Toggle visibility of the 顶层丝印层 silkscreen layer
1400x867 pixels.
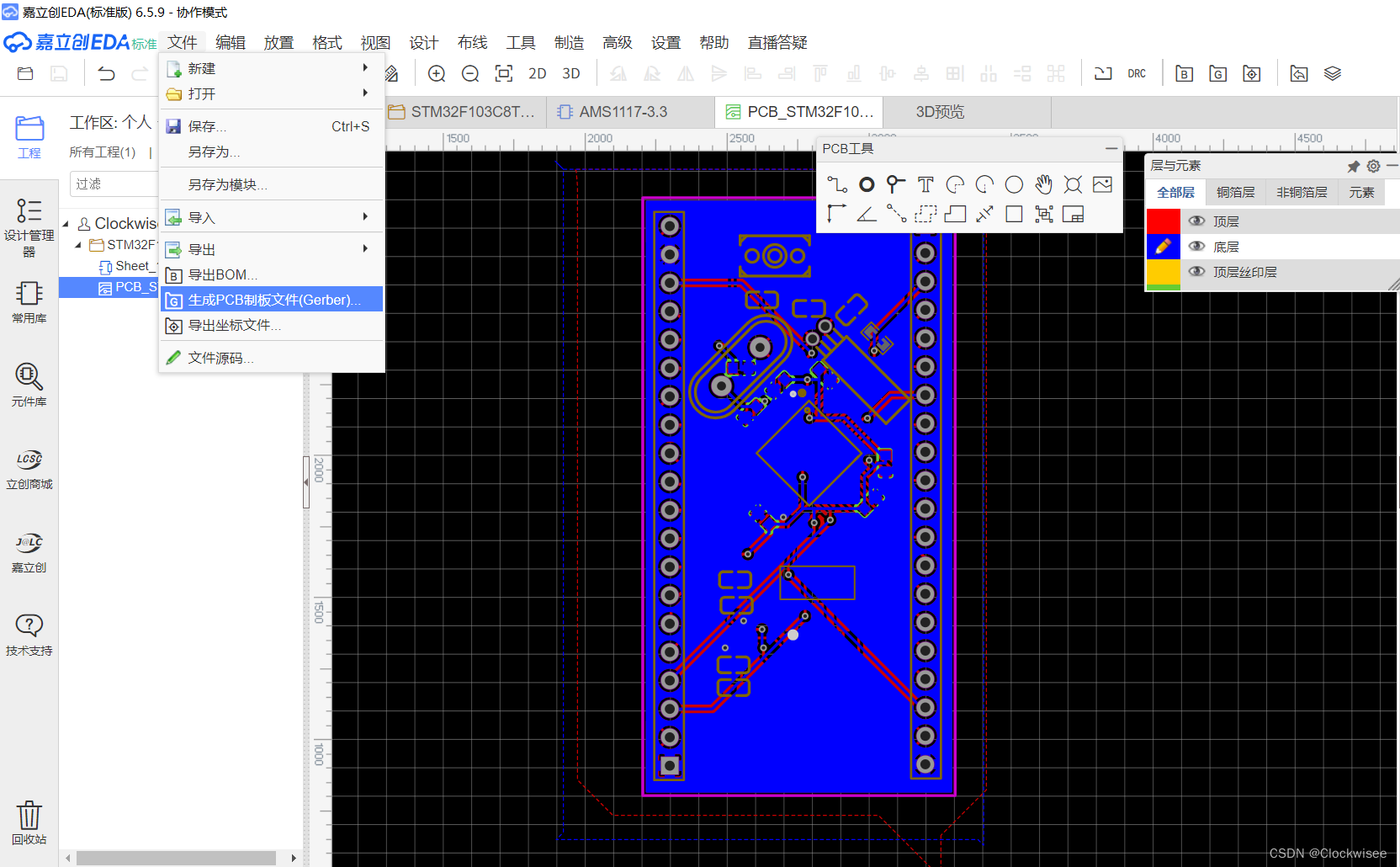pos(1196,272)
